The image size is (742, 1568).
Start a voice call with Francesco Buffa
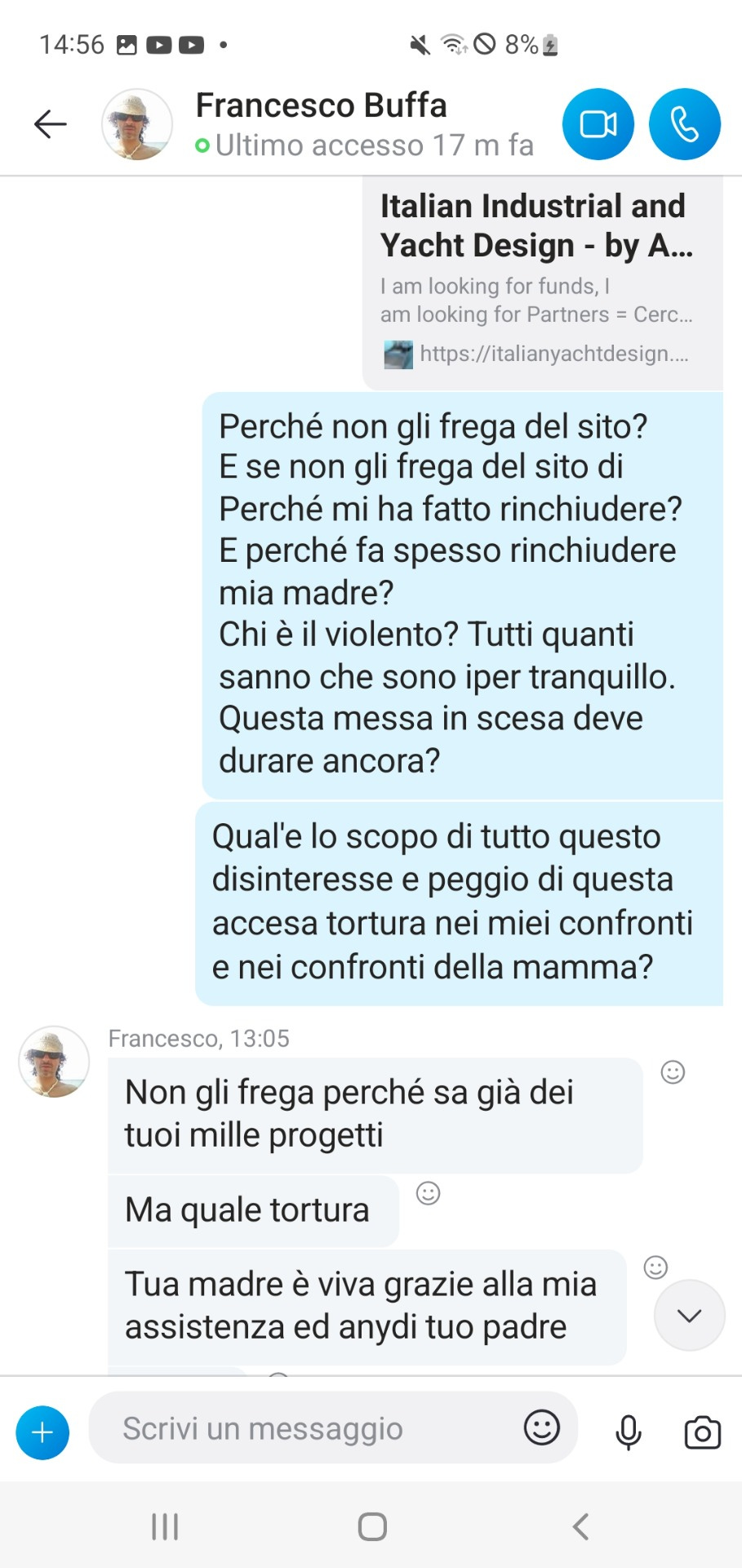[685, 124]
